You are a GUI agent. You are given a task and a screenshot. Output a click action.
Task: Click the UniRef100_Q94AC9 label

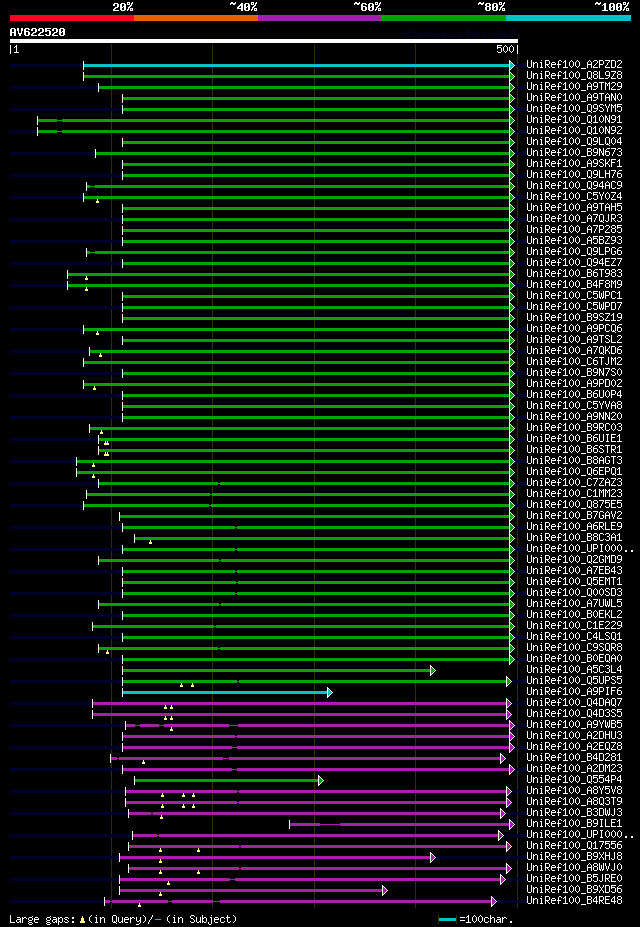(574, 186)
